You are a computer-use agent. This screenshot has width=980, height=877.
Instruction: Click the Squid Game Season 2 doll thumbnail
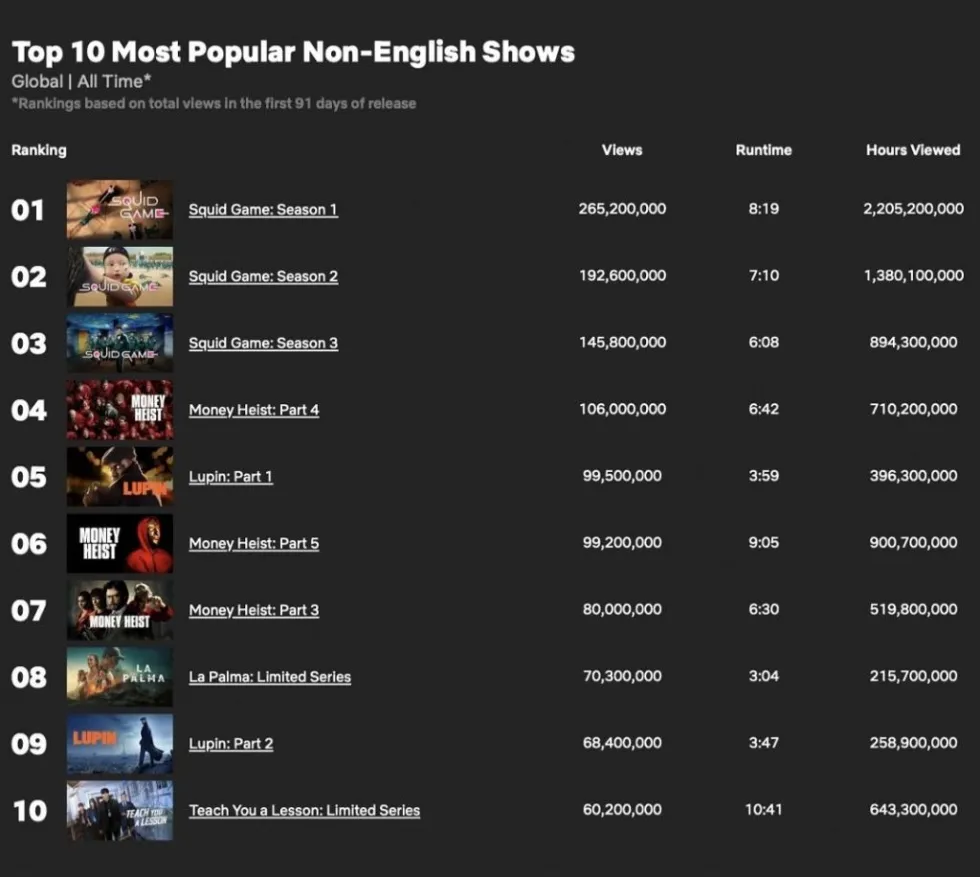pyautogui.click(x=120, y=276)
